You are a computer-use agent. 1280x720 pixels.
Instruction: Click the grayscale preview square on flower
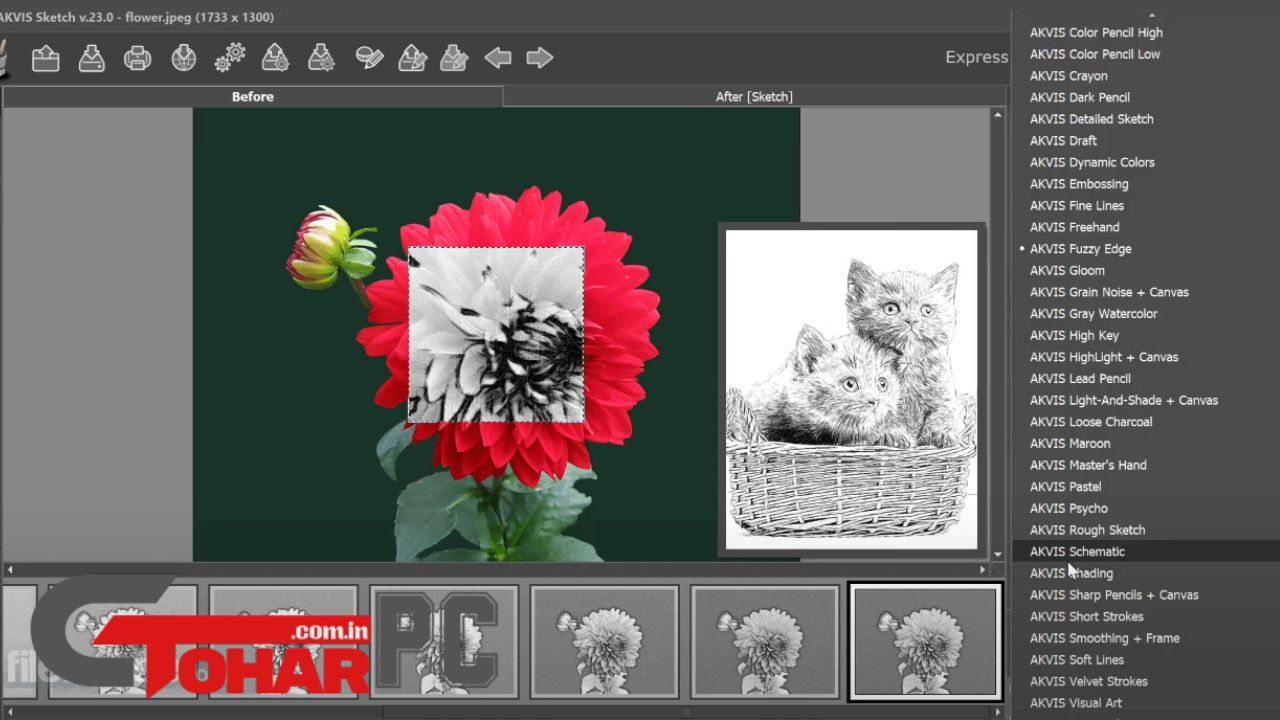(496, 335)
